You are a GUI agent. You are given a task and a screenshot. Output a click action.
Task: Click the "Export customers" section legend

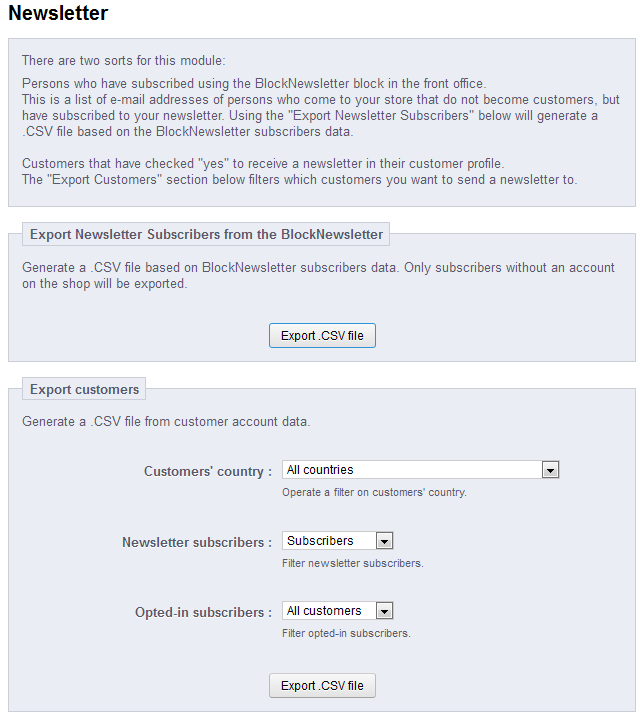[x=84, y=390]
